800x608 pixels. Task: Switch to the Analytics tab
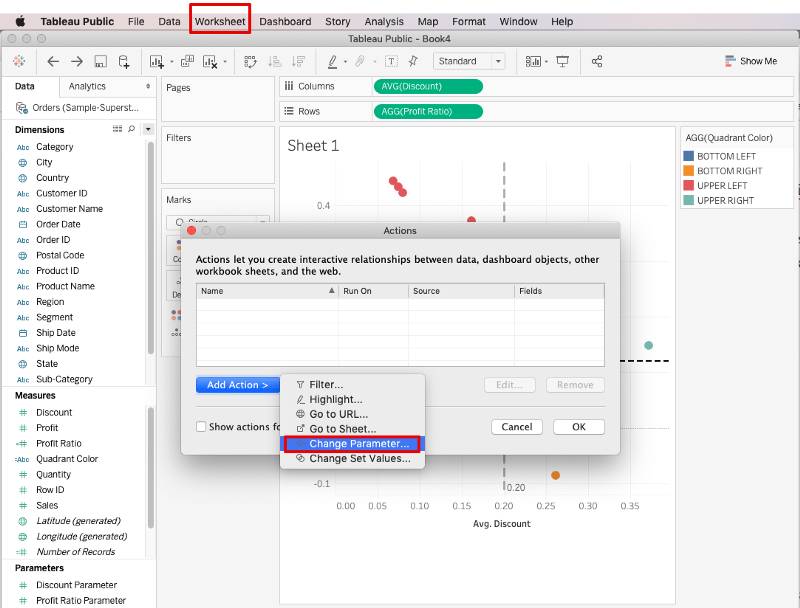coord(87,87)
